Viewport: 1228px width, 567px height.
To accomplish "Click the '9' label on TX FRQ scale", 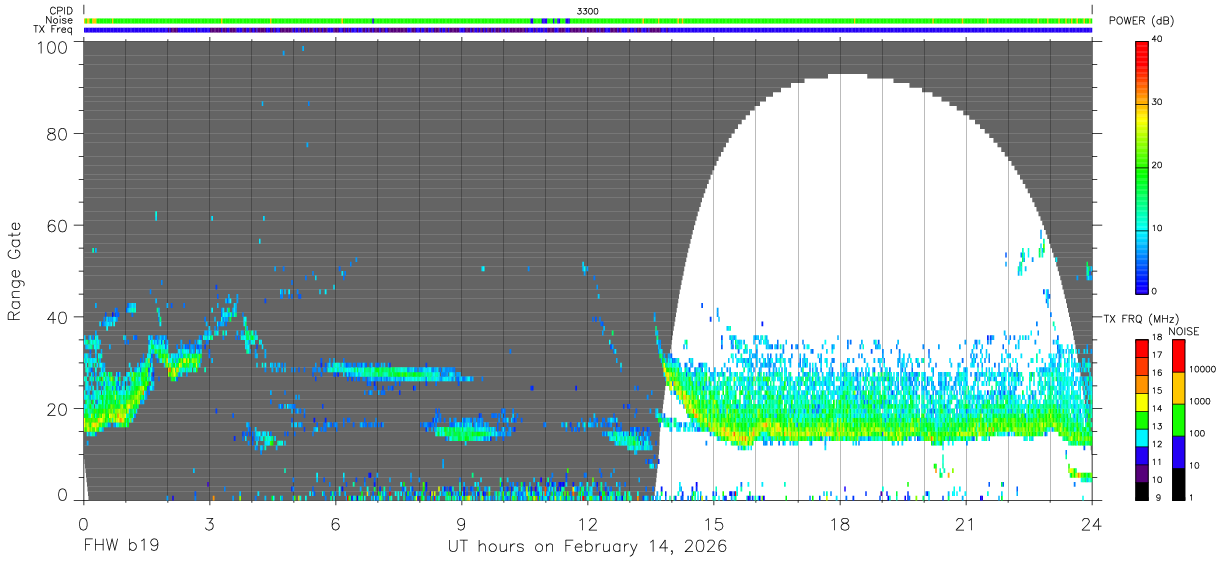I will pos(1158,497).
